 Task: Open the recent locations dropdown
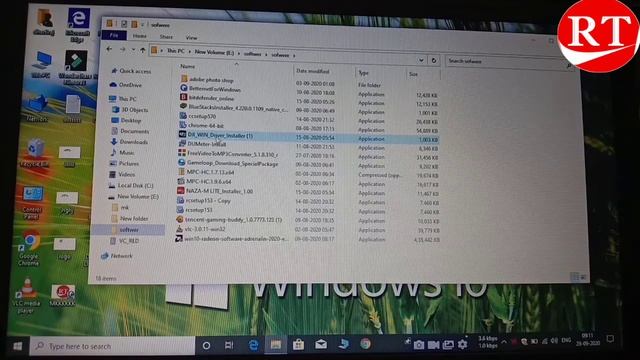click(x=133, y=50)
